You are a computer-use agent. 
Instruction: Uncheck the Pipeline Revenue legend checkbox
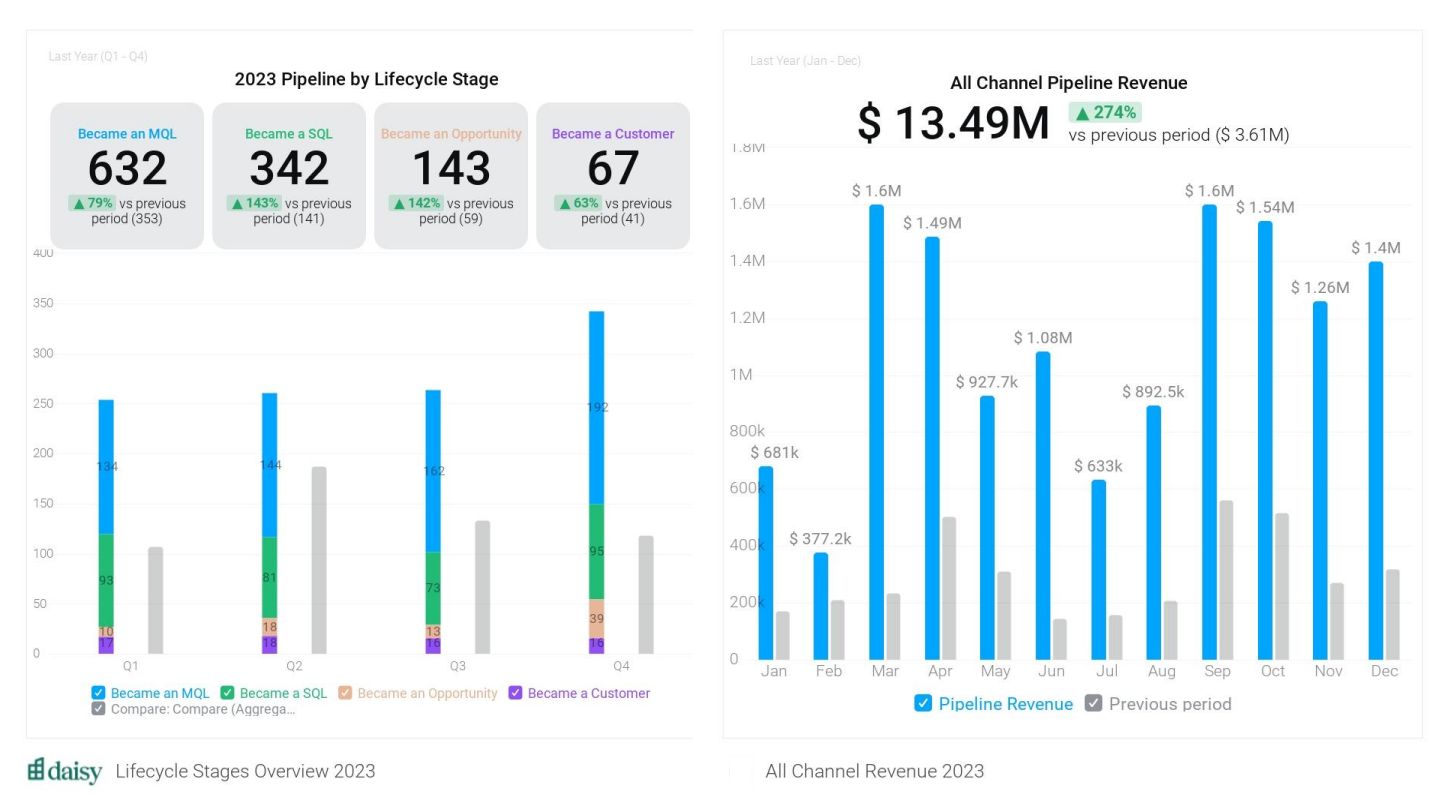(x=923, y=703)
